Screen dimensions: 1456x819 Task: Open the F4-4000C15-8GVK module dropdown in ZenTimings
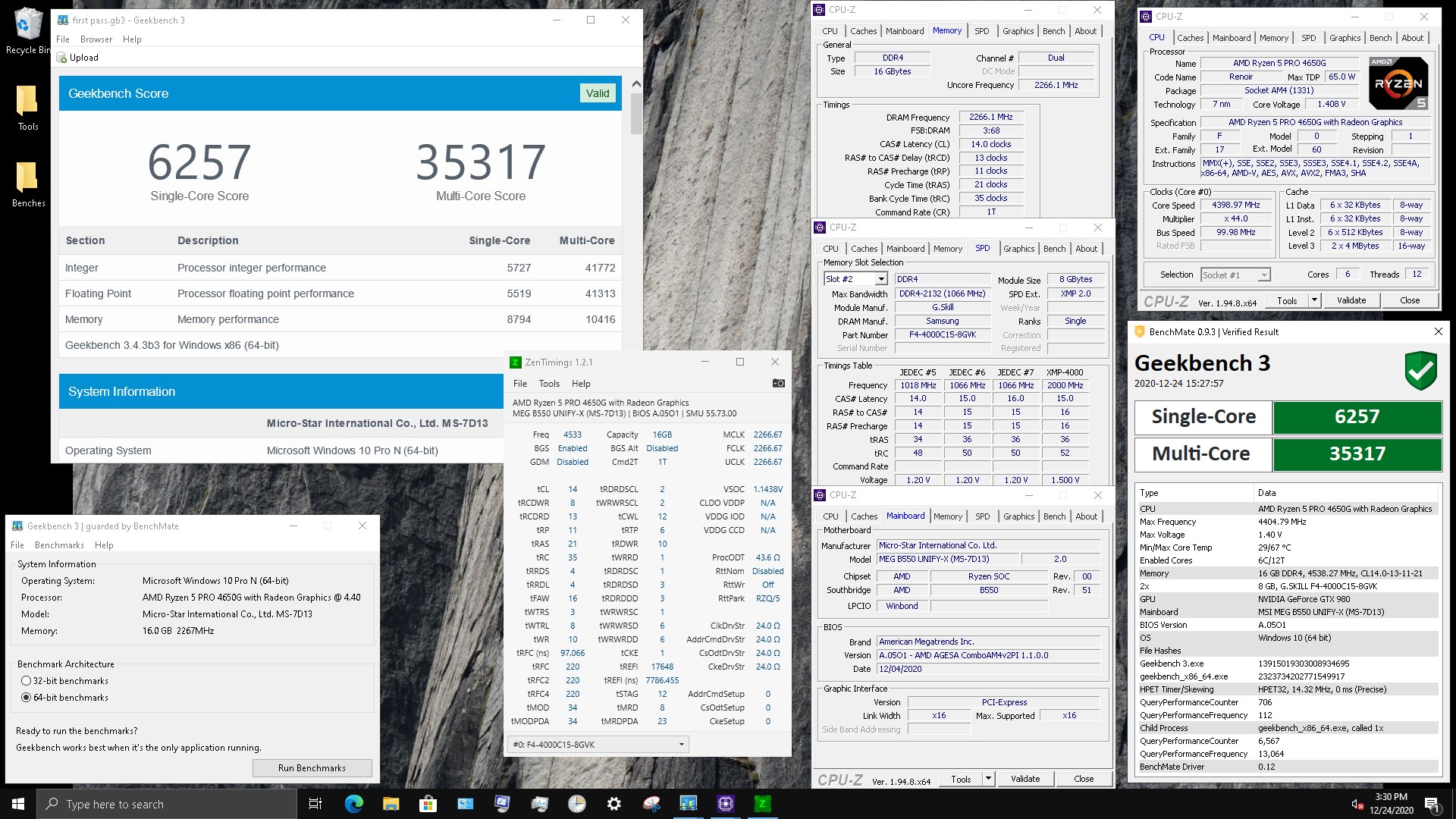[x=598, y=745]
